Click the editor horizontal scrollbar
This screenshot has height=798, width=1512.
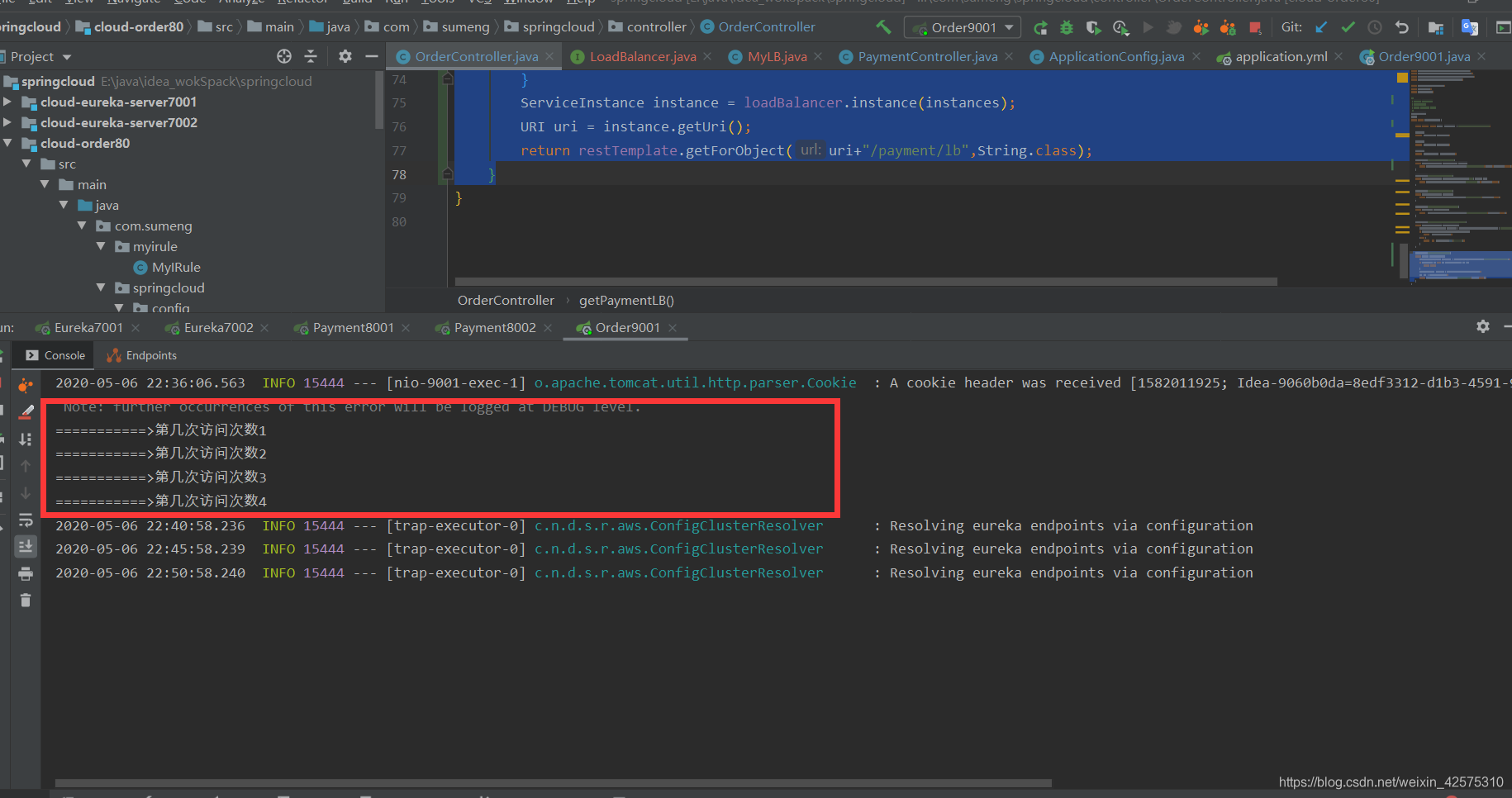tap(865, 282)
